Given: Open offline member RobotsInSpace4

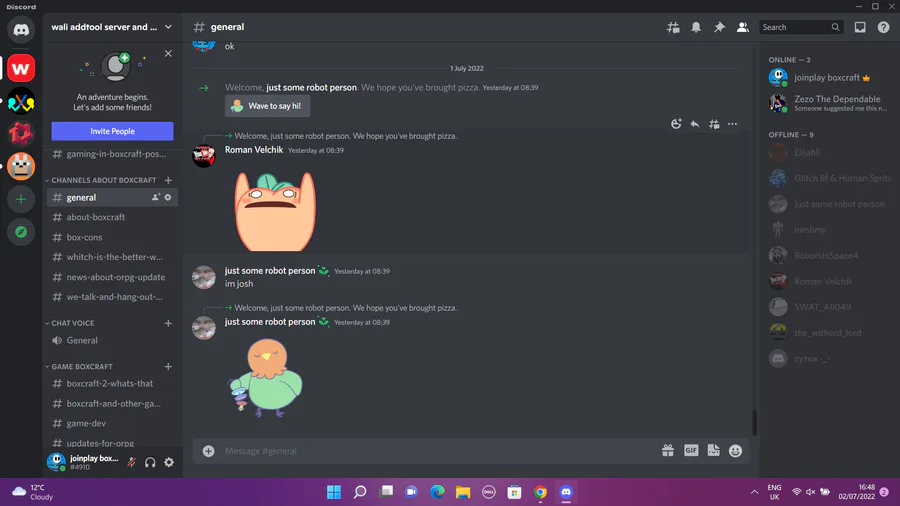Looking at the screenshot, I should click(x=828, y=255).
